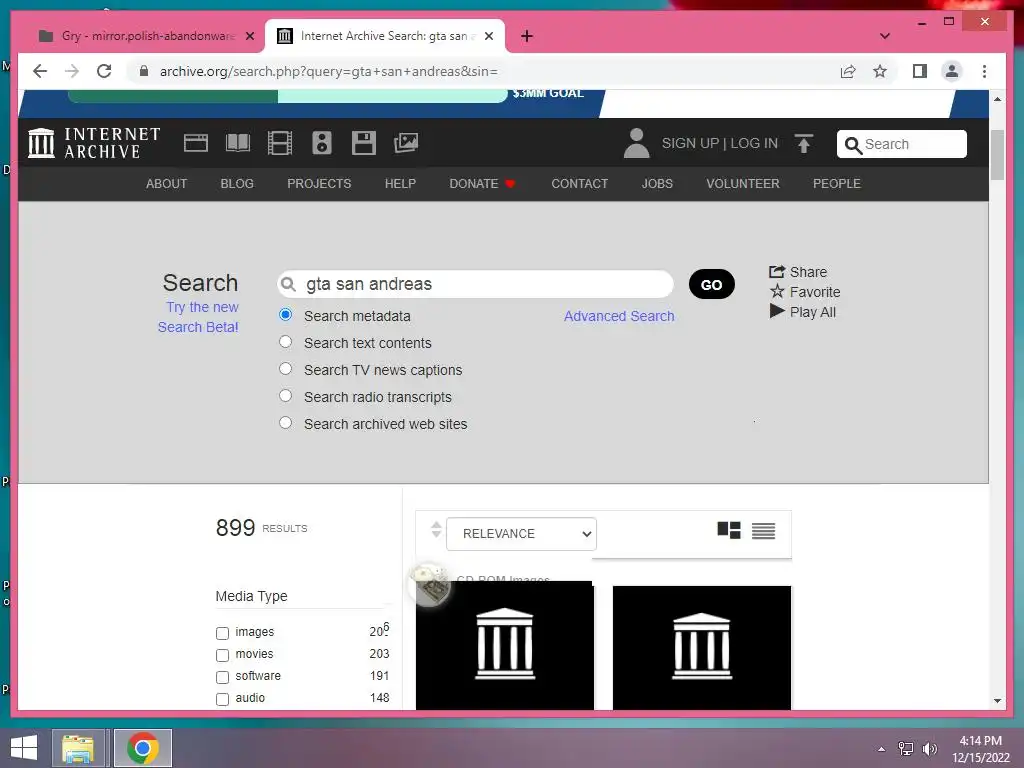Screen dimensions: 1024x768
Task: Select Search archived web sites option
Action: [285, 423]
